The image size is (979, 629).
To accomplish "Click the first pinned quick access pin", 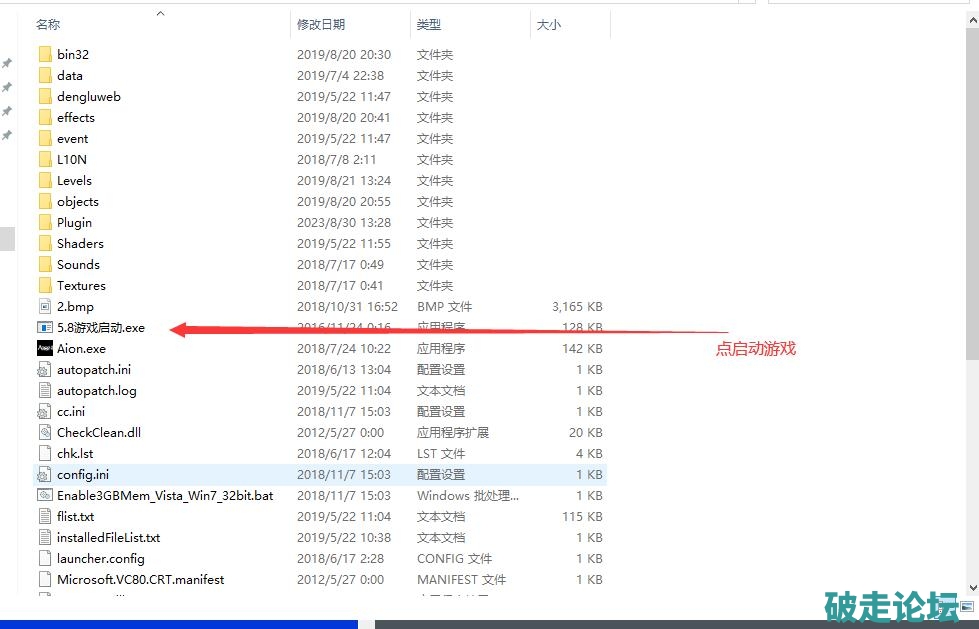I will (7, 63).
